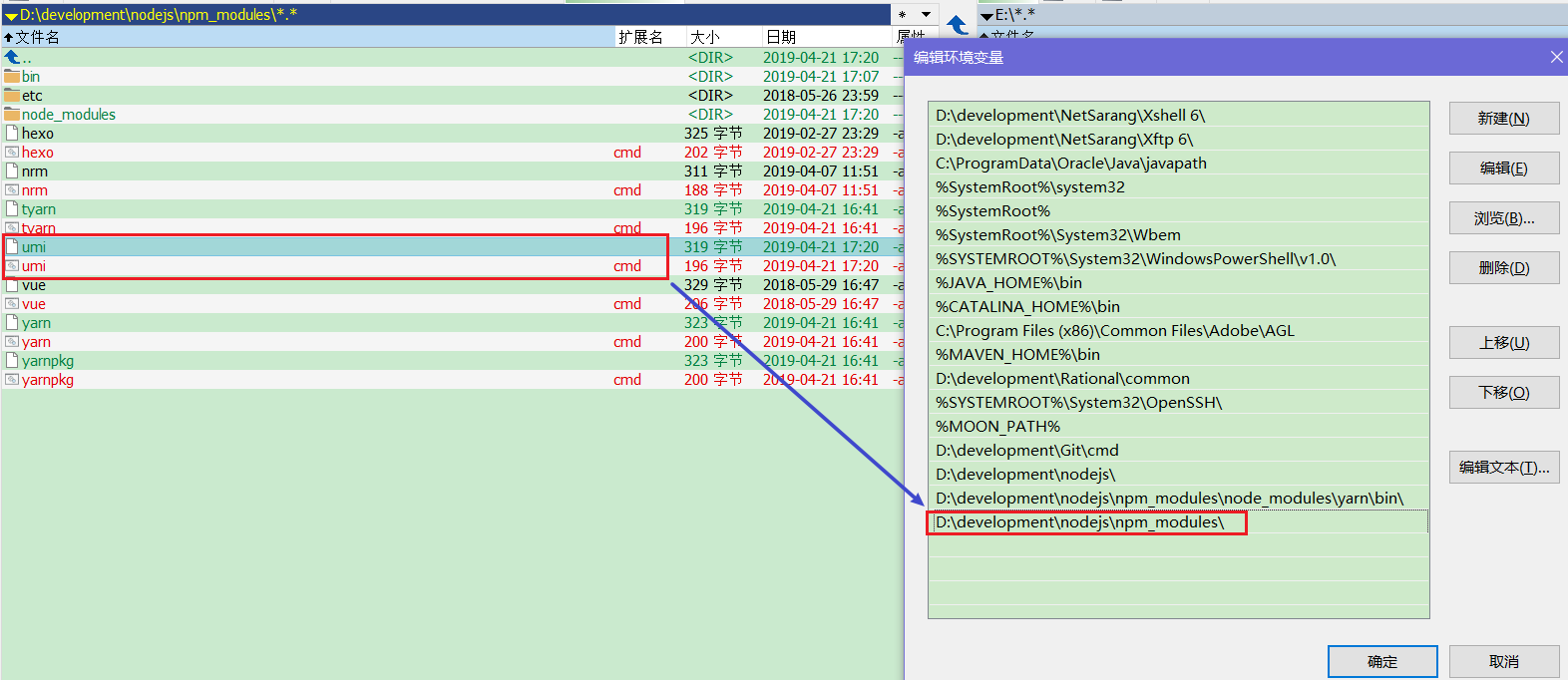The width and height of the screenshot is (1568, 680).
Task: Open the left panel path dropdown arrow
Action: tap(11, 16)
